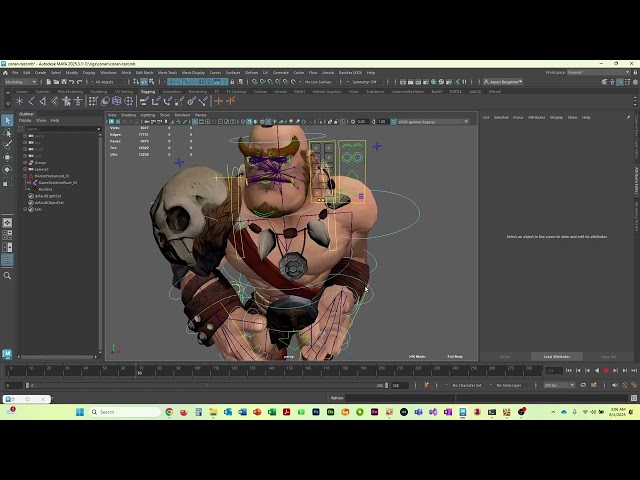Open Photoshop from the Windows taskbar
The height and width of the screenshot is (480, 640).
316,412
